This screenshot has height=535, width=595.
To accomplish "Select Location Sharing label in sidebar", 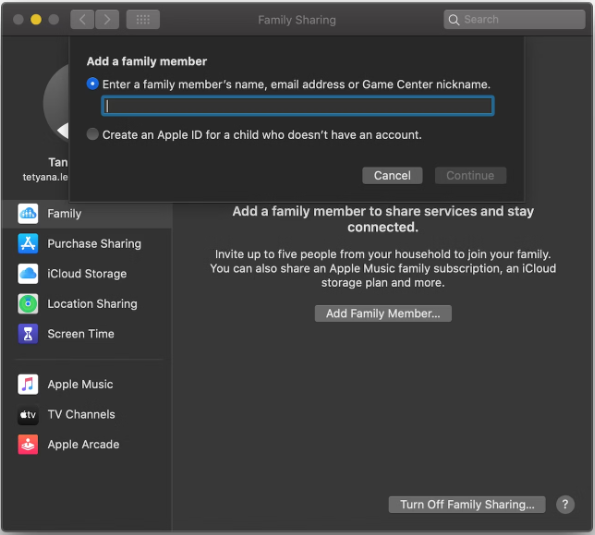I will point(92,304).
